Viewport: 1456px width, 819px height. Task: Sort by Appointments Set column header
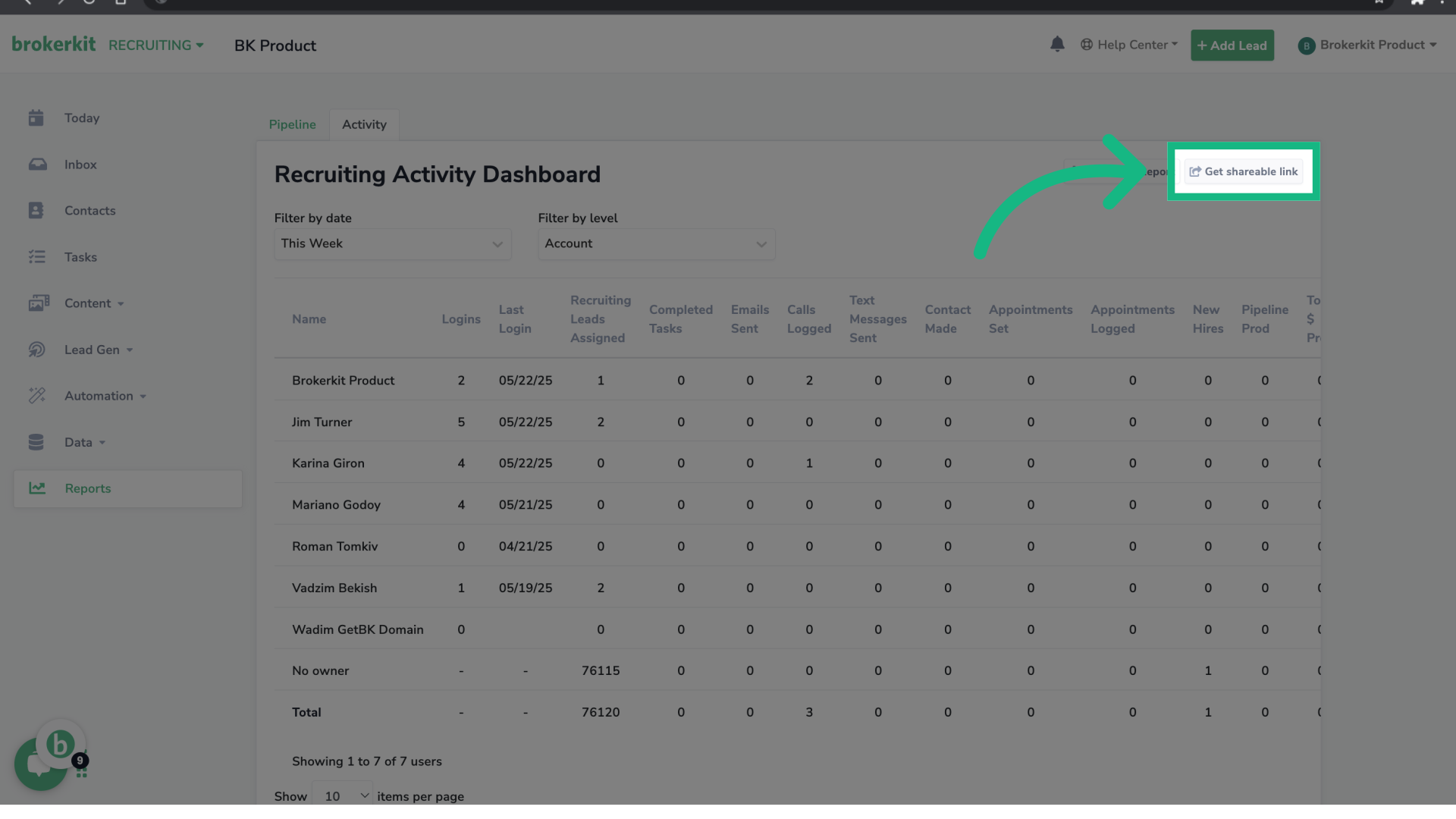coord(1031,319)
